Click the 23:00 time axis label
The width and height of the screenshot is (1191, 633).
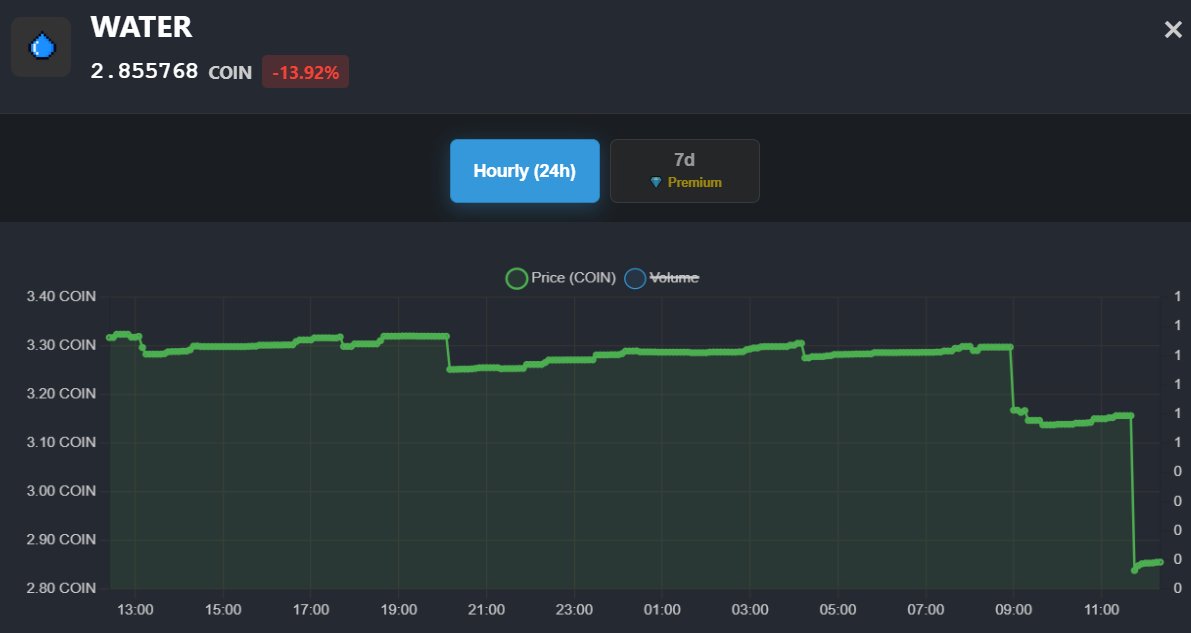(x=574, y=609)
